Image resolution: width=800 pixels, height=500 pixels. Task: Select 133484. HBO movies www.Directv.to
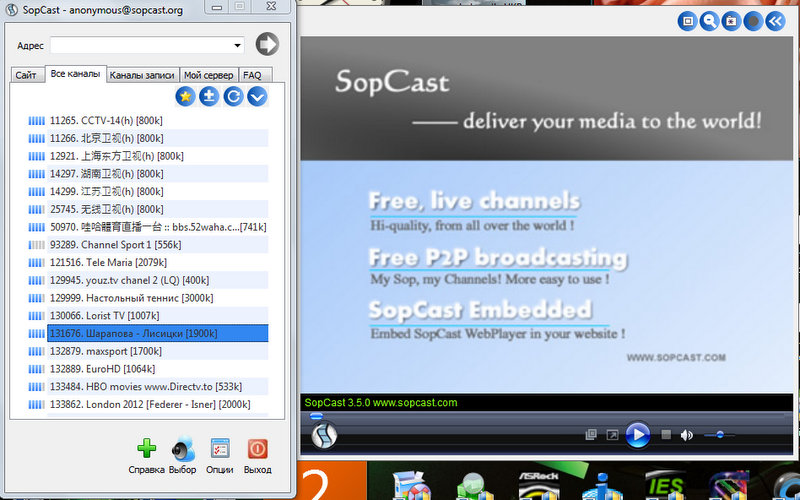click(x=158, y=387)
